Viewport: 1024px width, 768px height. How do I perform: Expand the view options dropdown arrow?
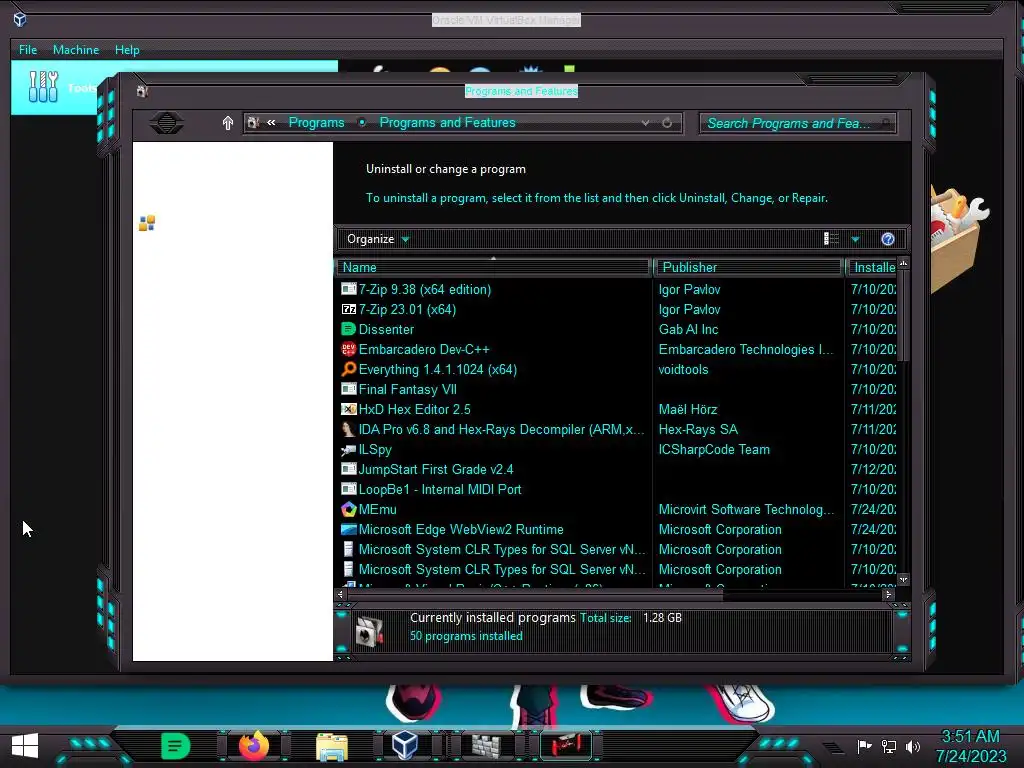tap(856, 239)
